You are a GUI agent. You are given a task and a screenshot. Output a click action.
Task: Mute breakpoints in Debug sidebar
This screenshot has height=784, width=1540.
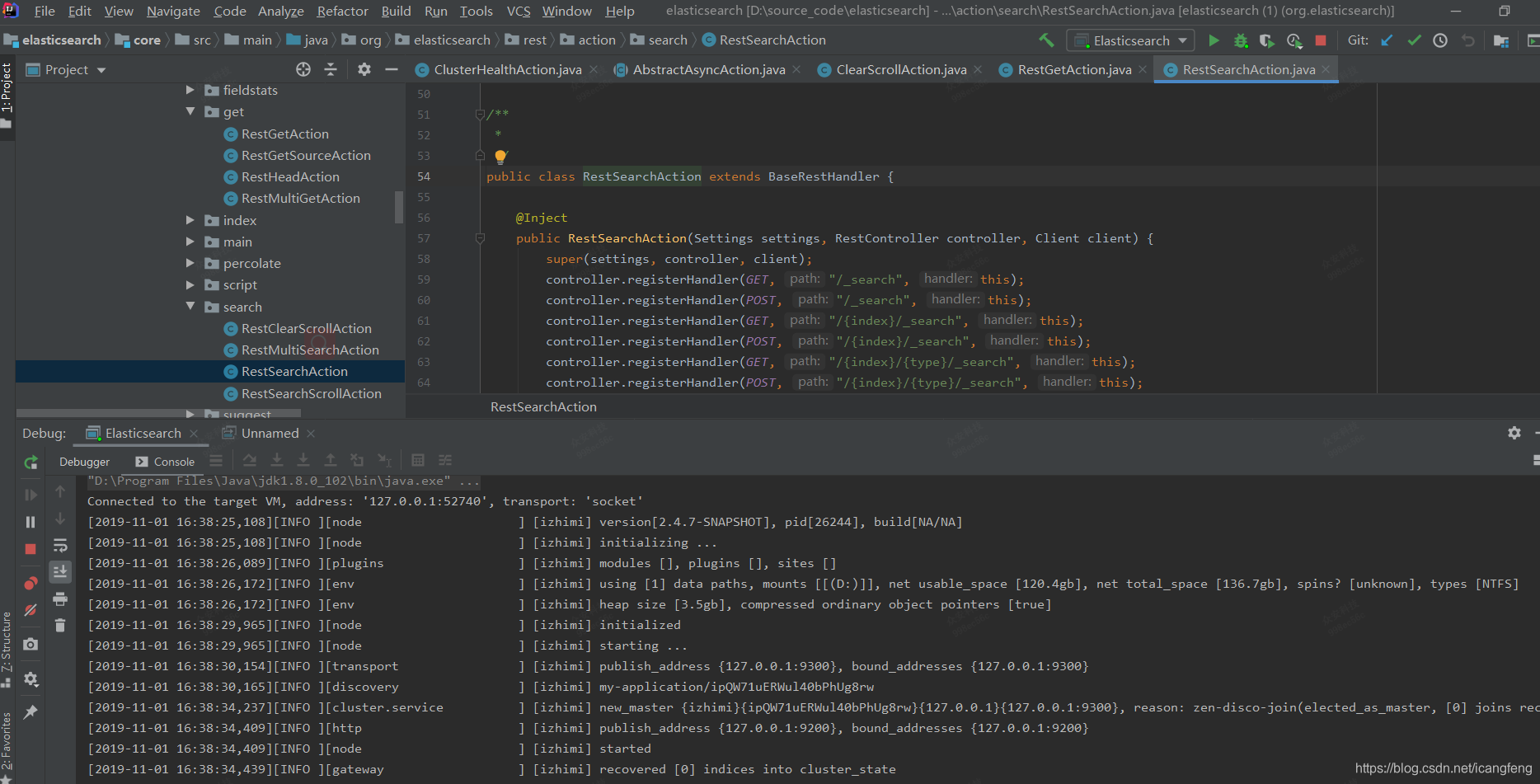pos(31,611)
